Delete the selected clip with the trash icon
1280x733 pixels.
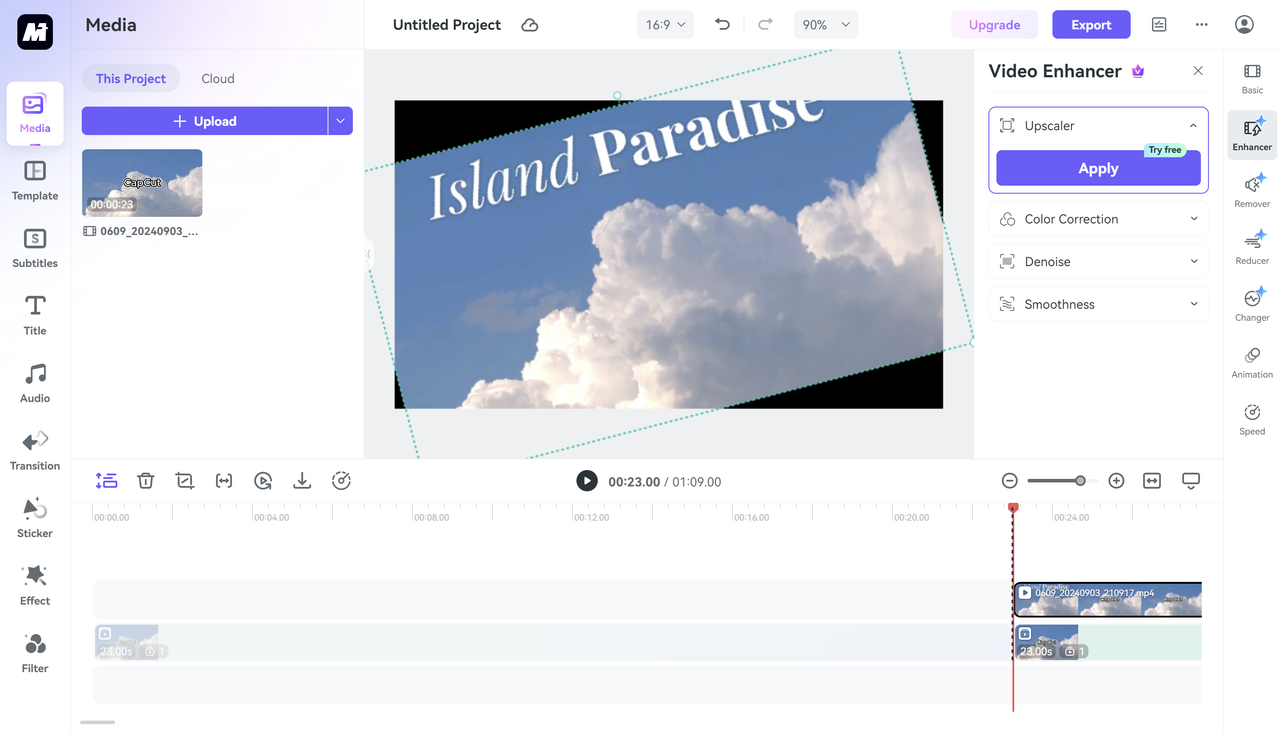tap(145, 480)
